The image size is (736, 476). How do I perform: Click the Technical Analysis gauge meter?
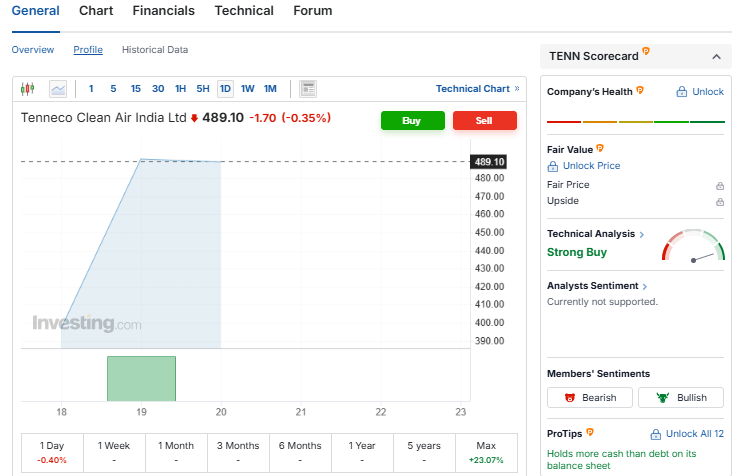pos(693,245)
